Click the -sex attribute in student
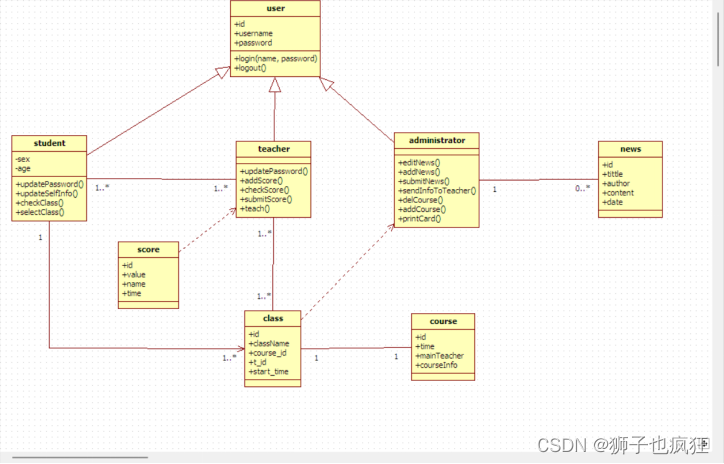Screen dimensions: 724x464 click(23, 159)
